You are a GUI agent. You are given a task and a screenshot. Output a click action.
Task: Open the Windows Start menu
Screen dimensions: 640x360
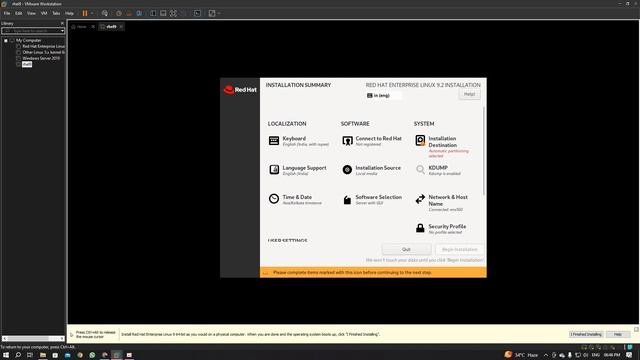(x=6, y=355)
